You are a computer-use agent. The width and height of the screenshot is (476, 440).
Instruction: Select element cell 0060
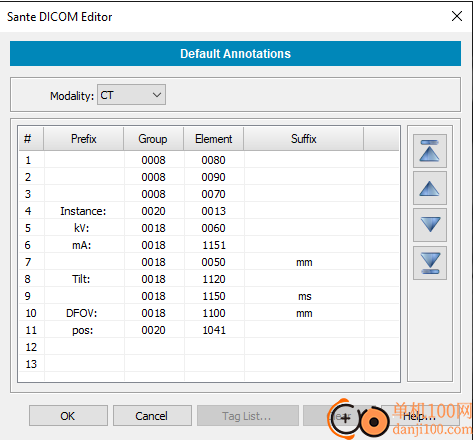click(x=214, y=228)
